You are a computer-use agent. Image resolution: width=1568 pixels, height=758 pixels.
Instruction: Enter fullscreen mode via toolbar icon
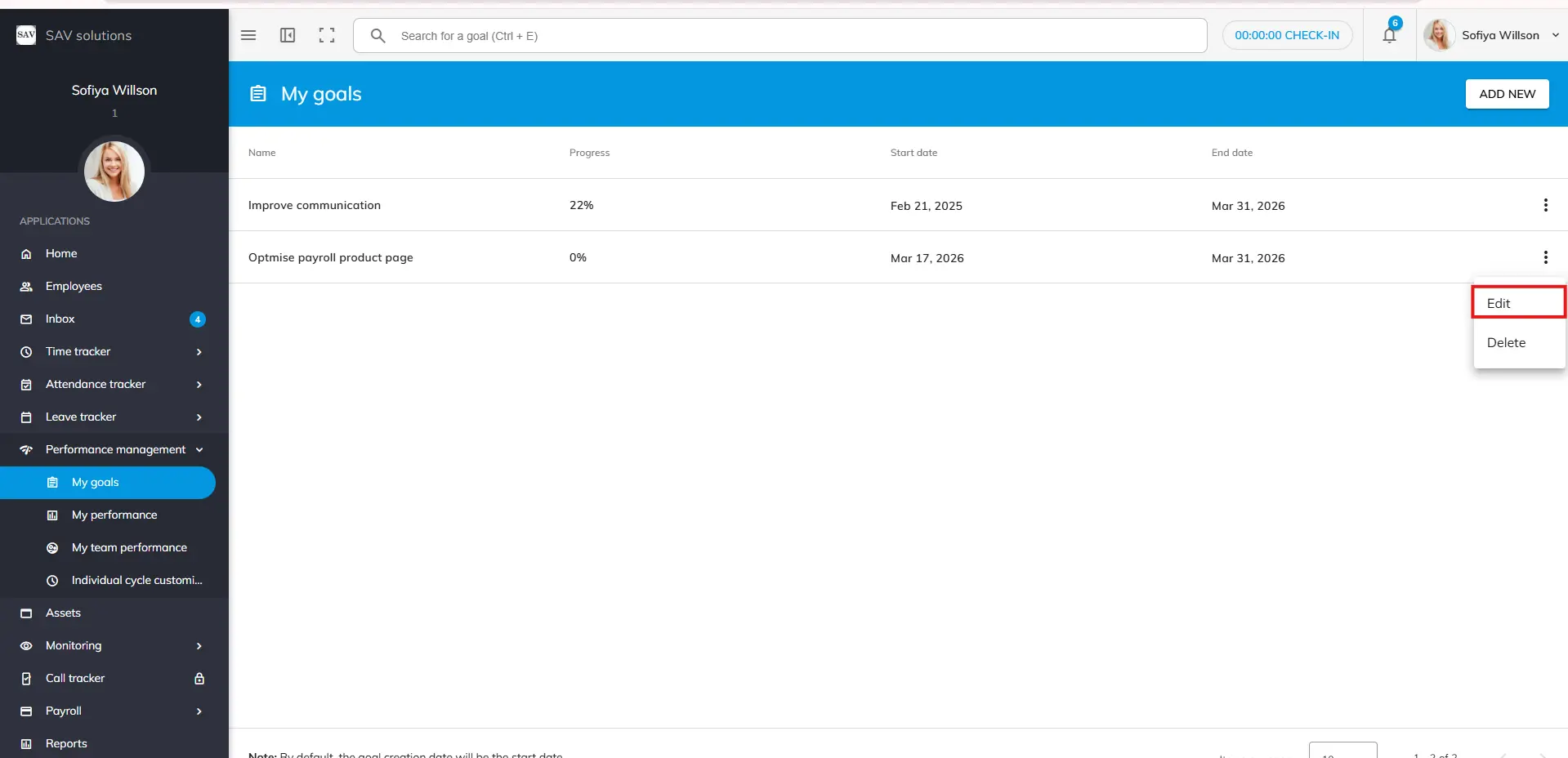(x=327, y=35)
